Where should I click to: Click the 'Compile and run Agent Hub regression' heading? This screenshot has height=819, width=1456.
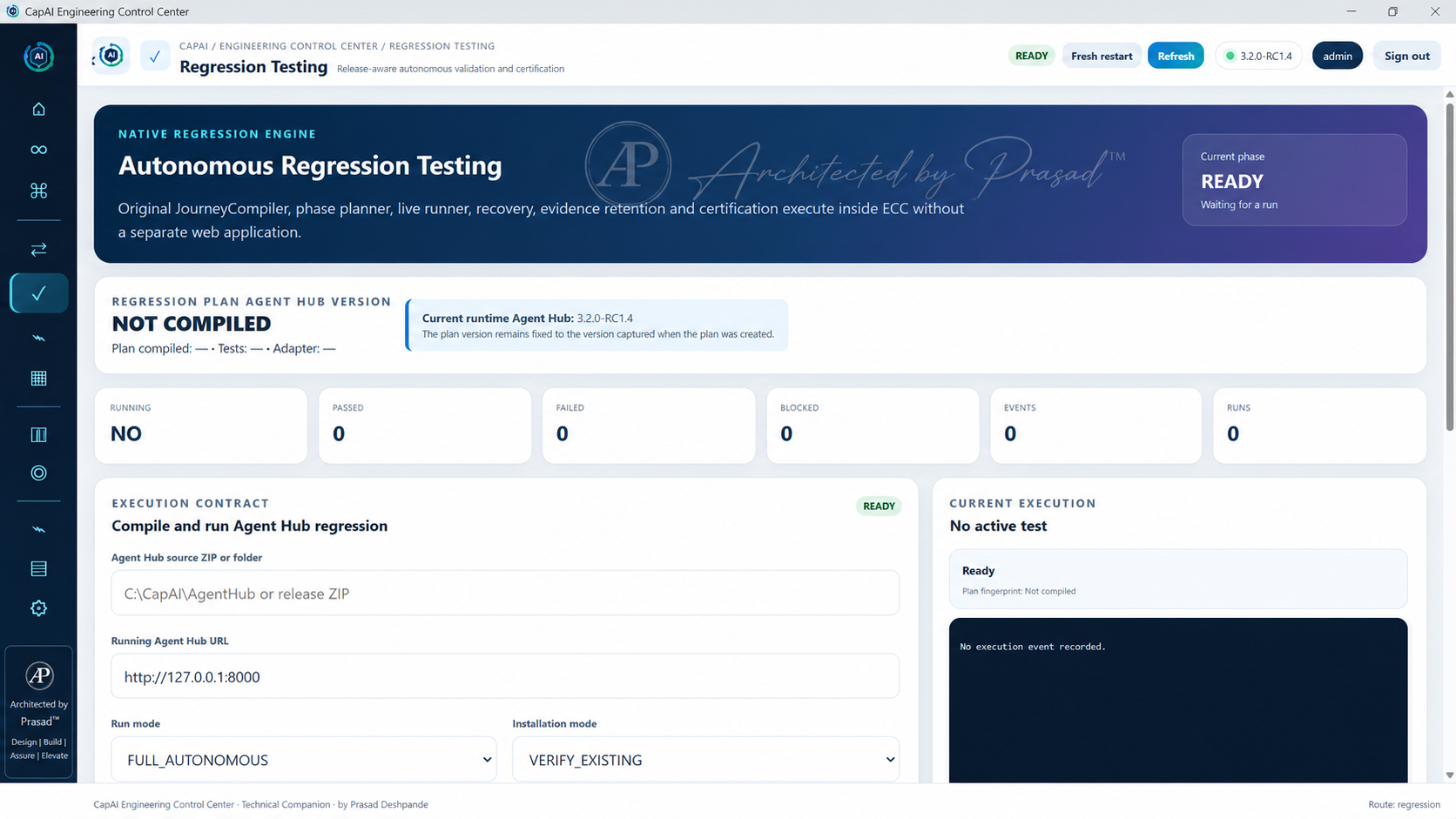tap(250, 526)
